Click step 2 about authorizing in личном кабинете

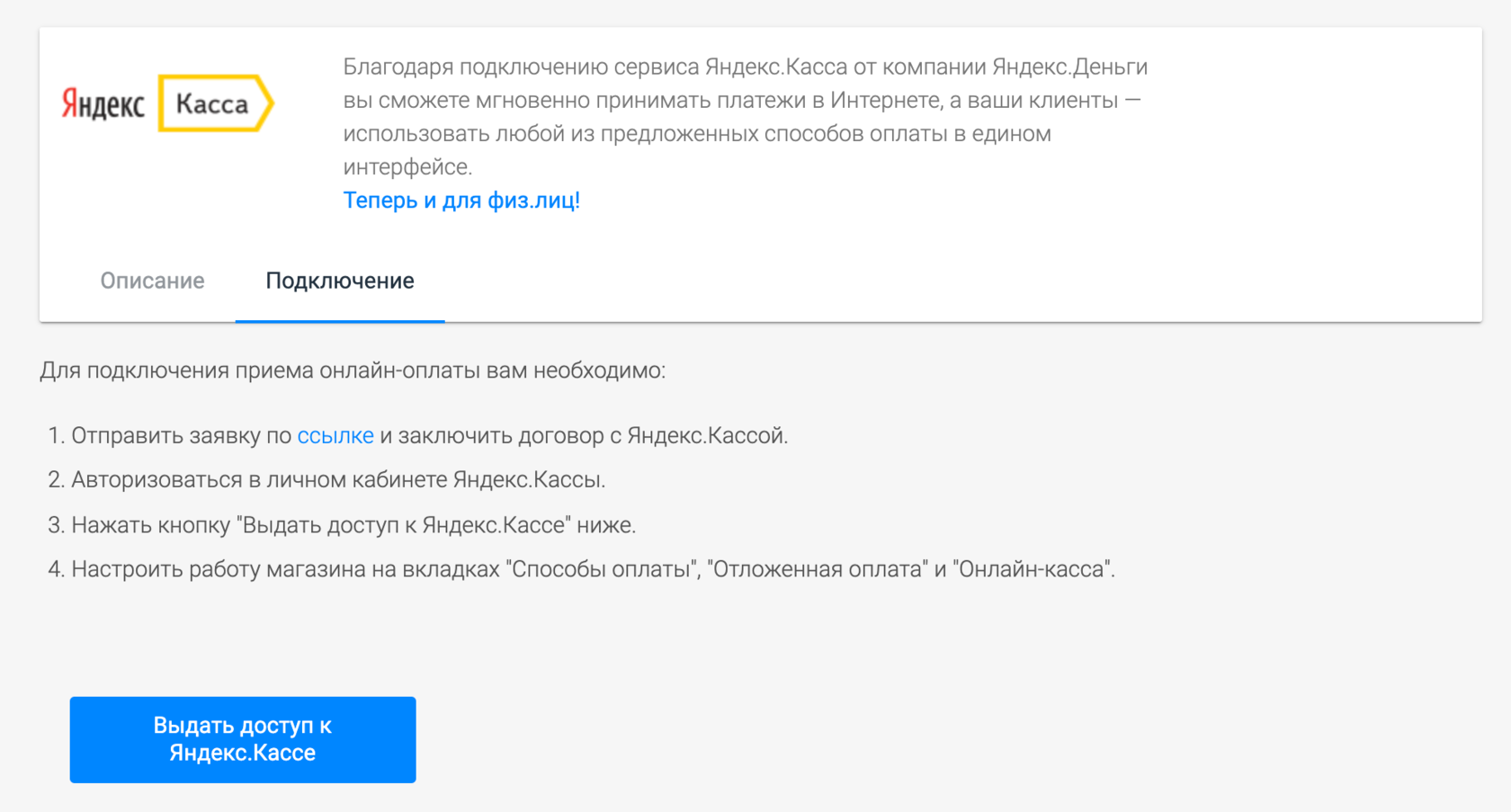(x=337, y=480)
